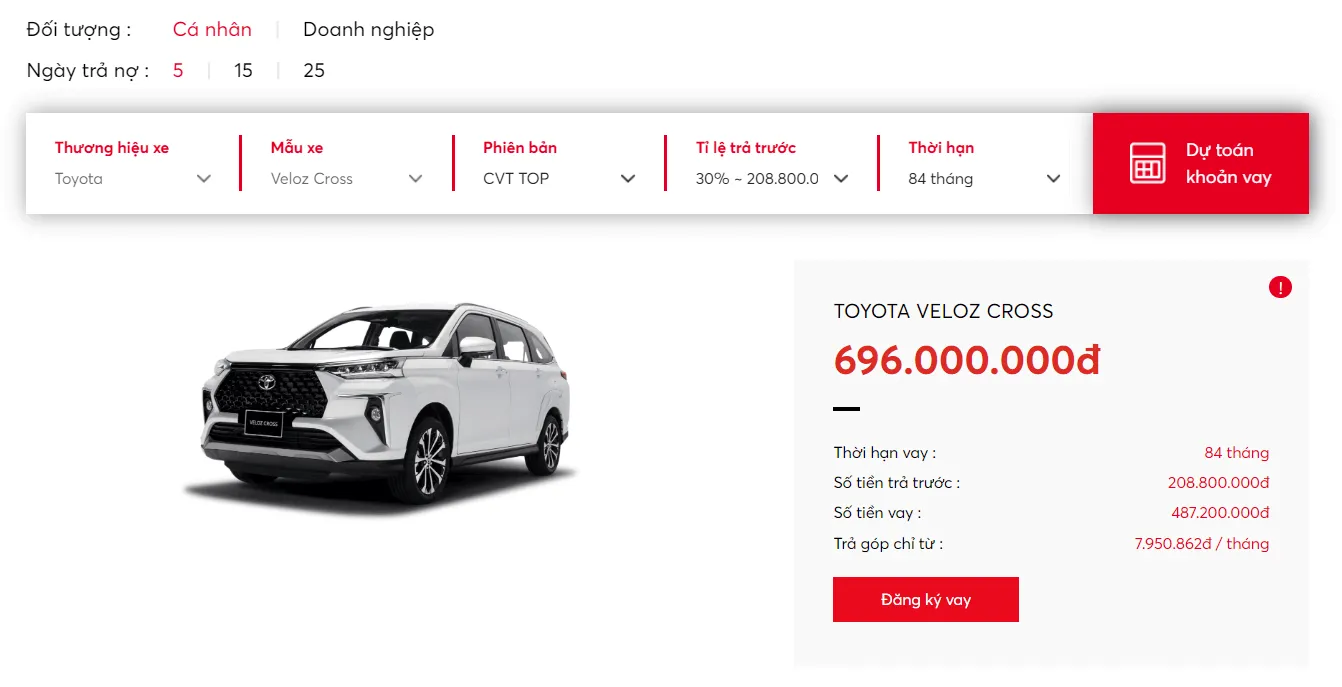Viewport: 1342px width, 687px height.
Task: Click the Thương hiệu xe chevron arrow
Action: coord(204,179)
